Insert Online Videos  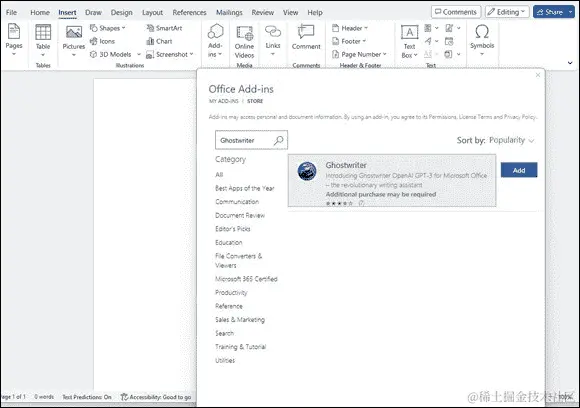tap(245, 42)
